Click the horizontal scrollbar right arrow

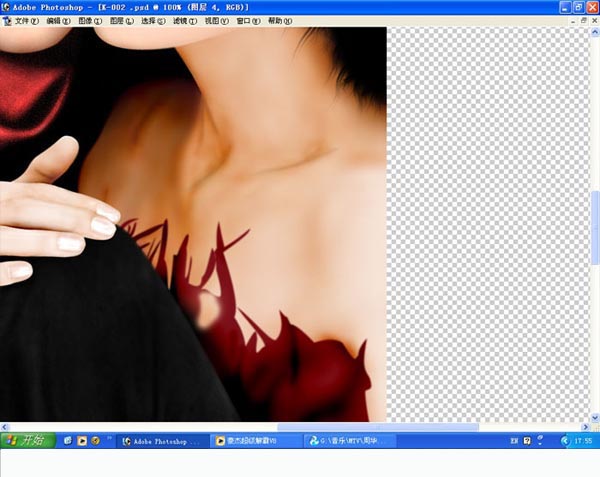coord(586,427)
